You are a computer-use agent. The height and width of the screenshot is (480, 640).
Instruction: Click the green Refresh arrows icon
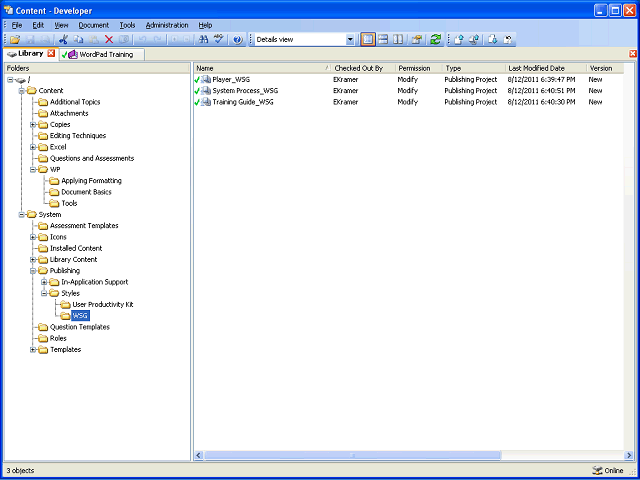(x=436, y=40)
